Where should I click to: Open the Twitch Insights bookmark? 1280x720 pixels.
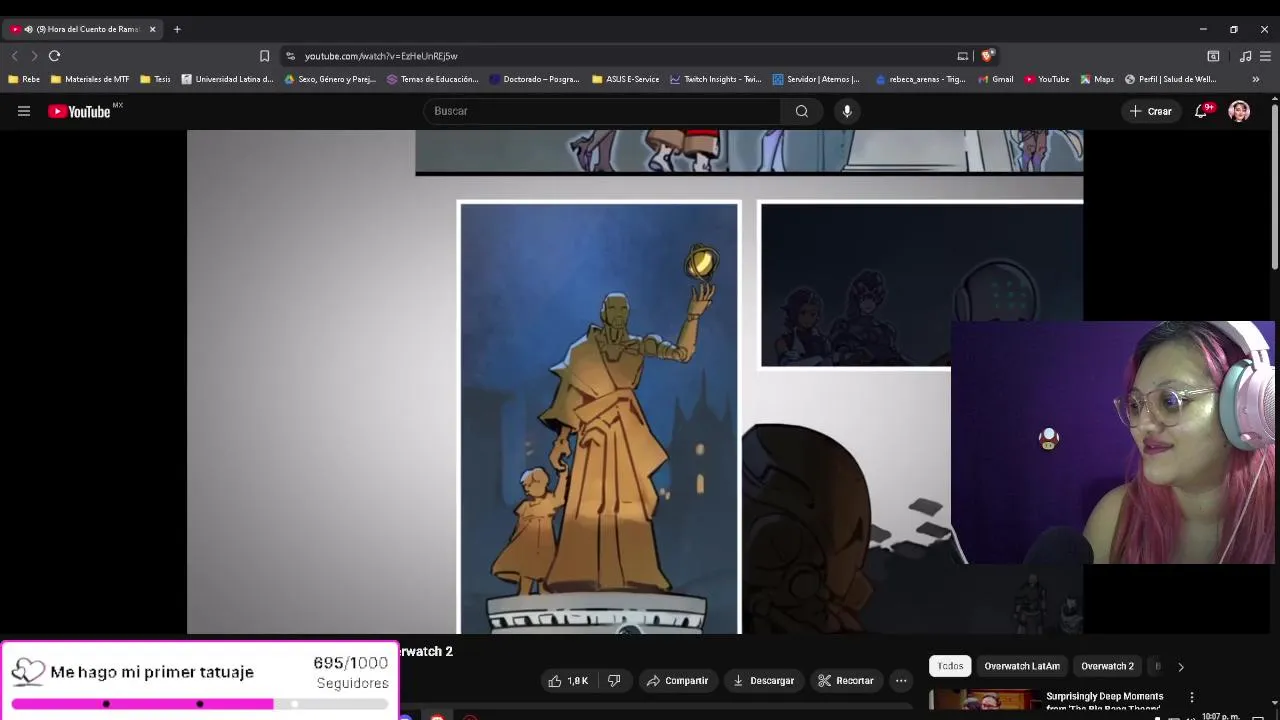(716, 79)
